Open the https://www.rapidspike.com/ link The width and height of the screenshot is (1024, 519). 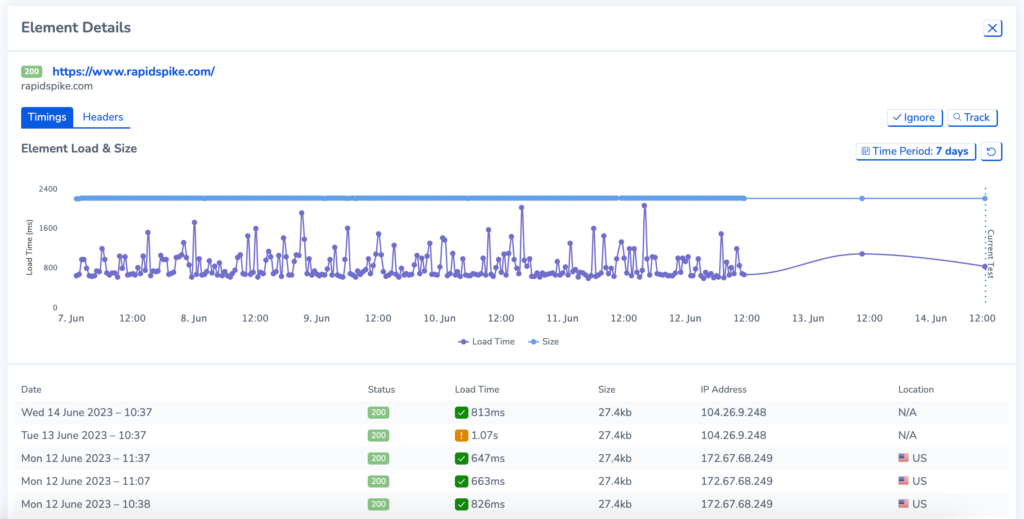click(133, 72)
